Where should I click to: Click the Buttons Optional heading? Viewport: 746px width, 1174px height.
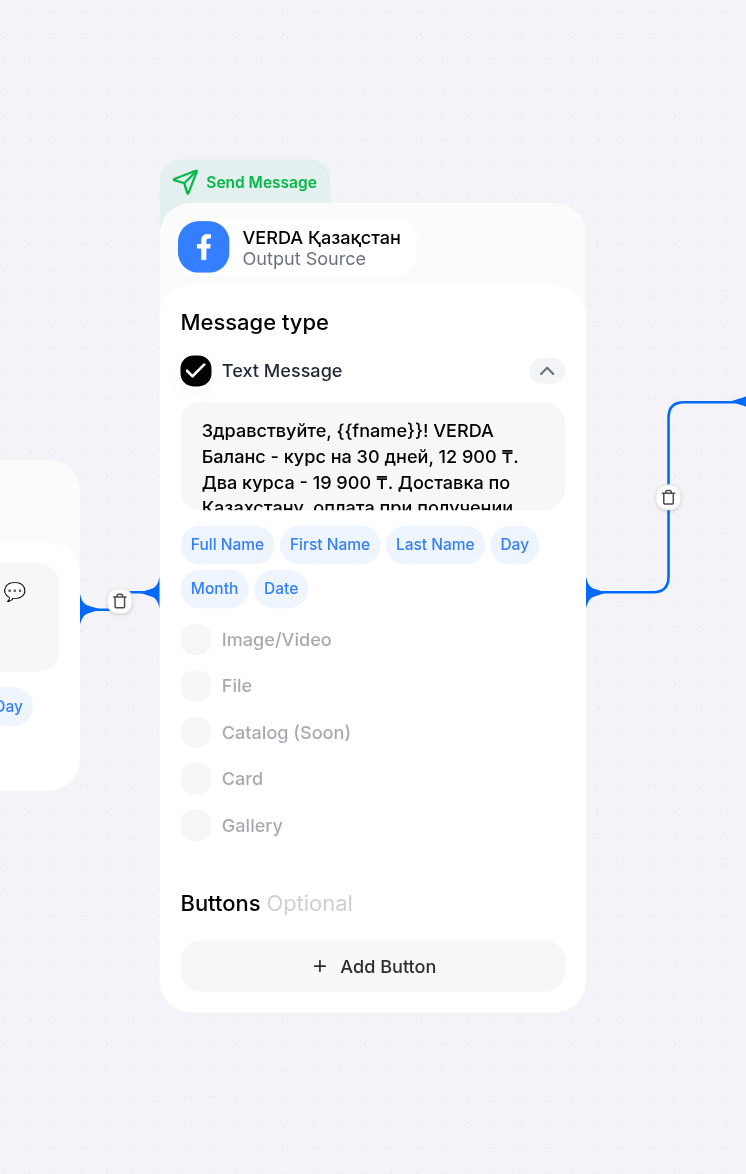click(x=266, y=904)
